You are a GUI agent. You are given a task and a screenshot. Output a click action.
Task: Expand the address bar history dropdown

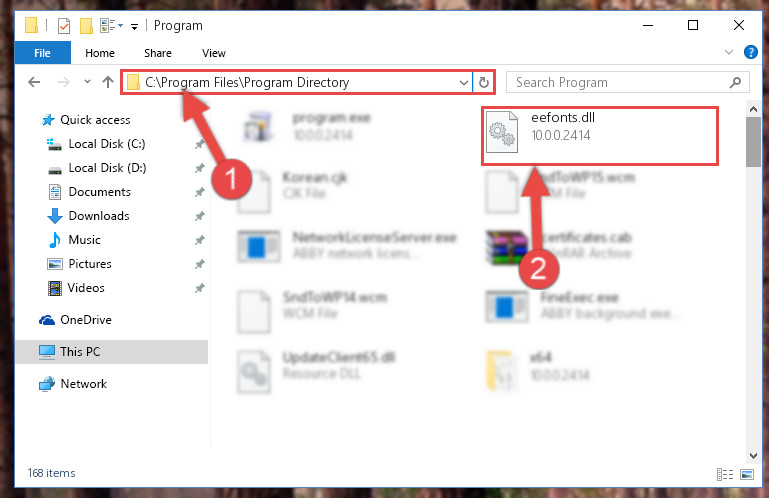463,82
